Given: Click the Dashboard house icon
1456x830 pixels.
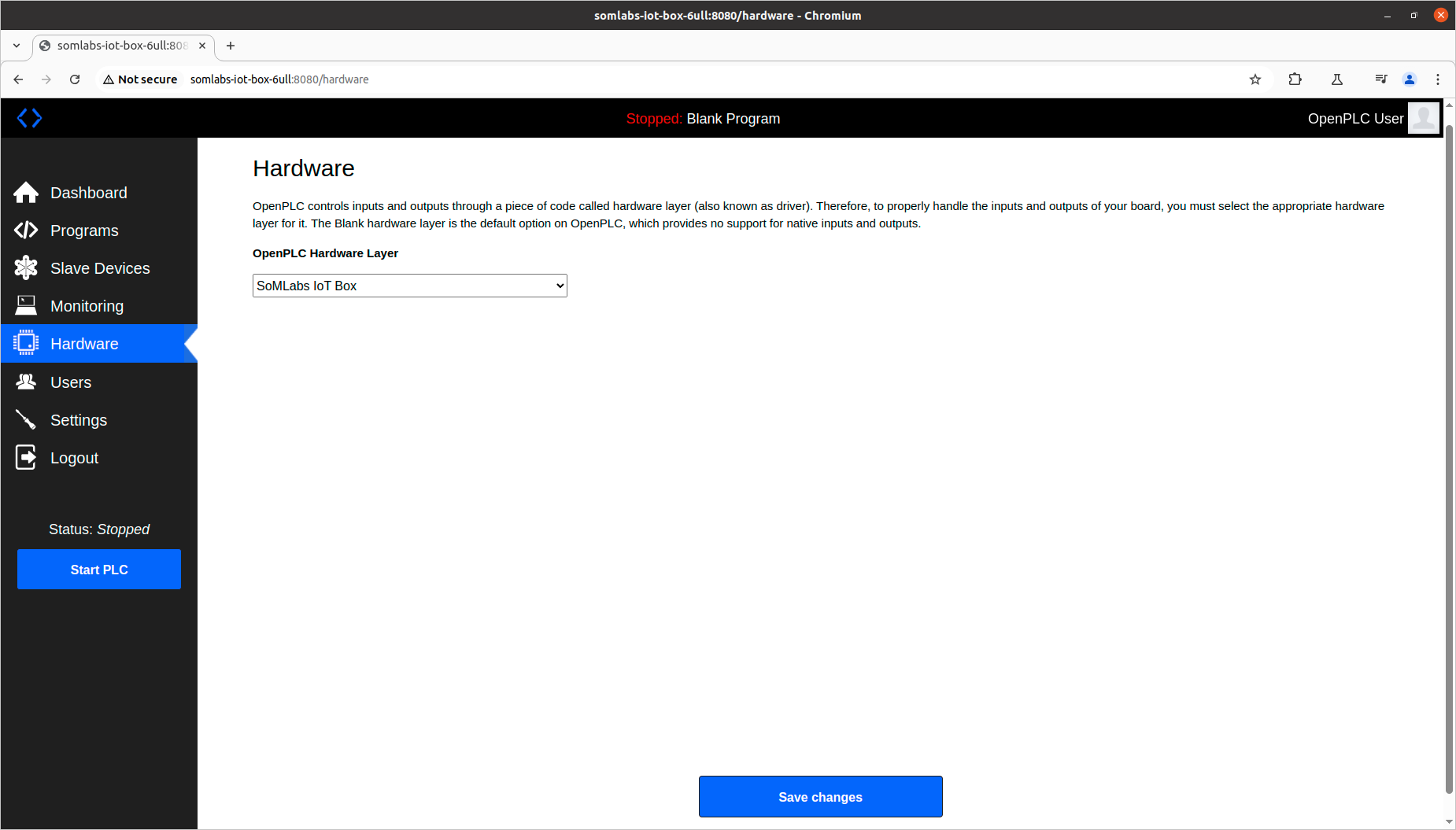Looking at the screenshot, I should (x=26, y=193).
